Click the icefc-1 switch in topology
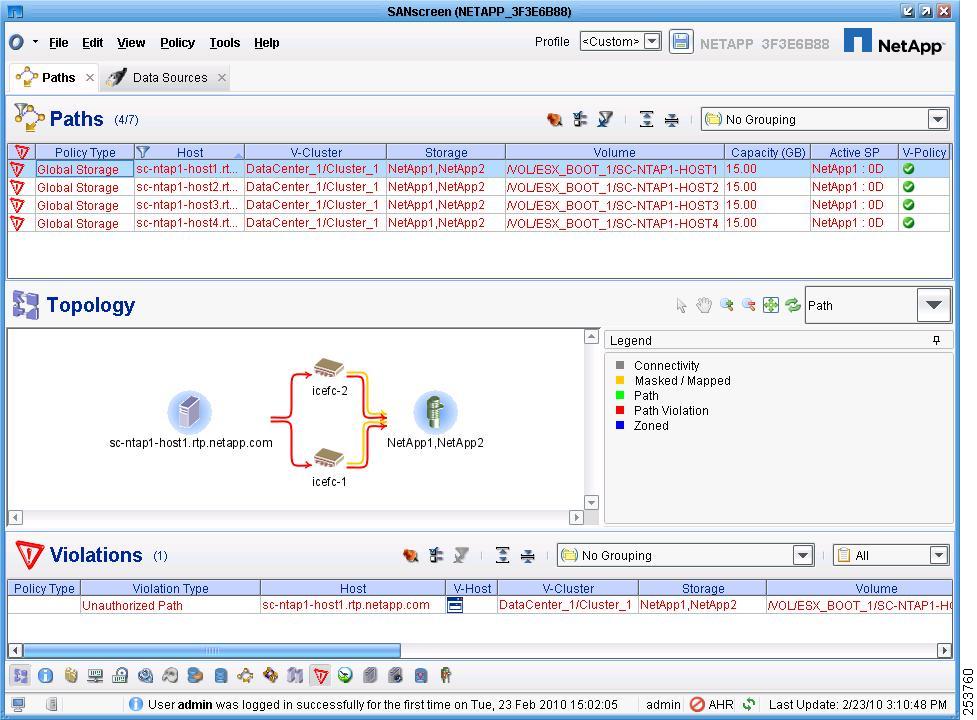 (328, 458)
